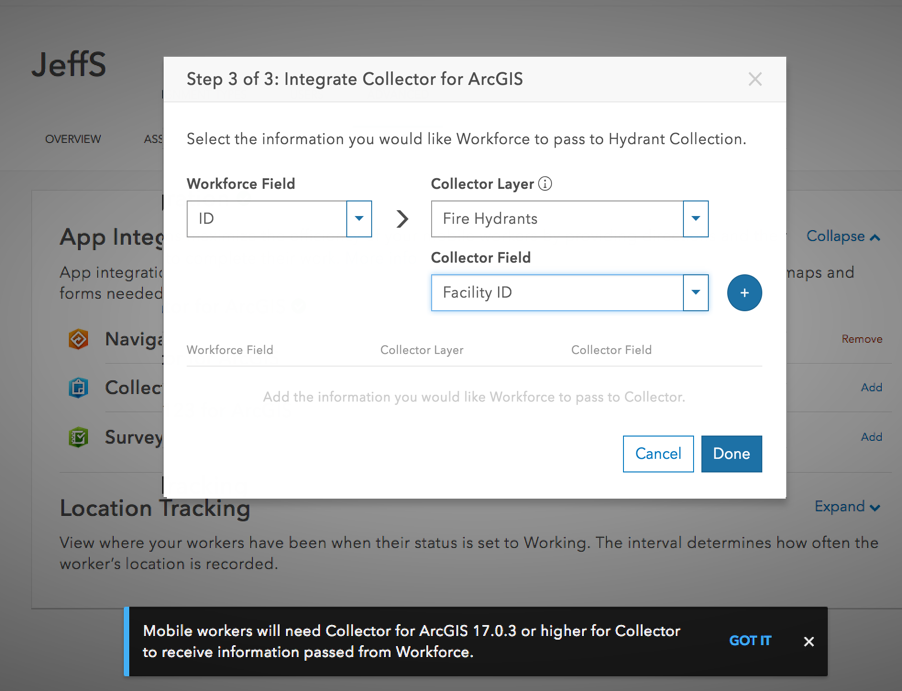Expand the Location Tracking section
This screenshot has height=691, width=902.
pos(847,507)
